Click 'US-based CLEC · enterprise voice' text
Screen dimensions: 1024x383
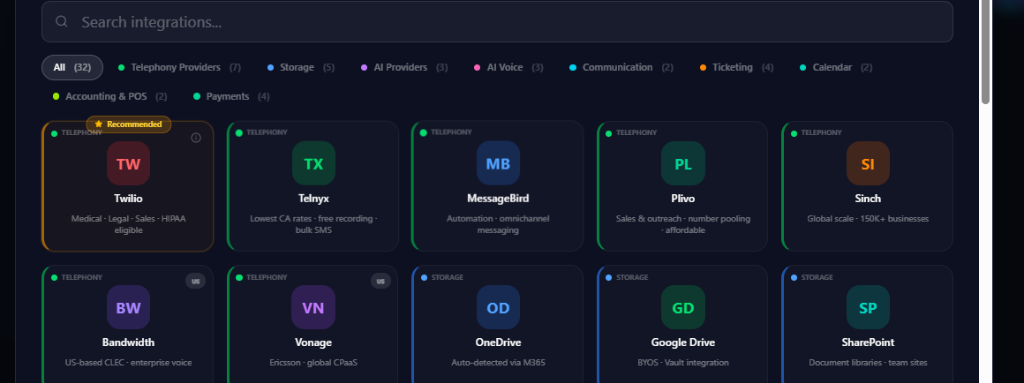(128, 363)
